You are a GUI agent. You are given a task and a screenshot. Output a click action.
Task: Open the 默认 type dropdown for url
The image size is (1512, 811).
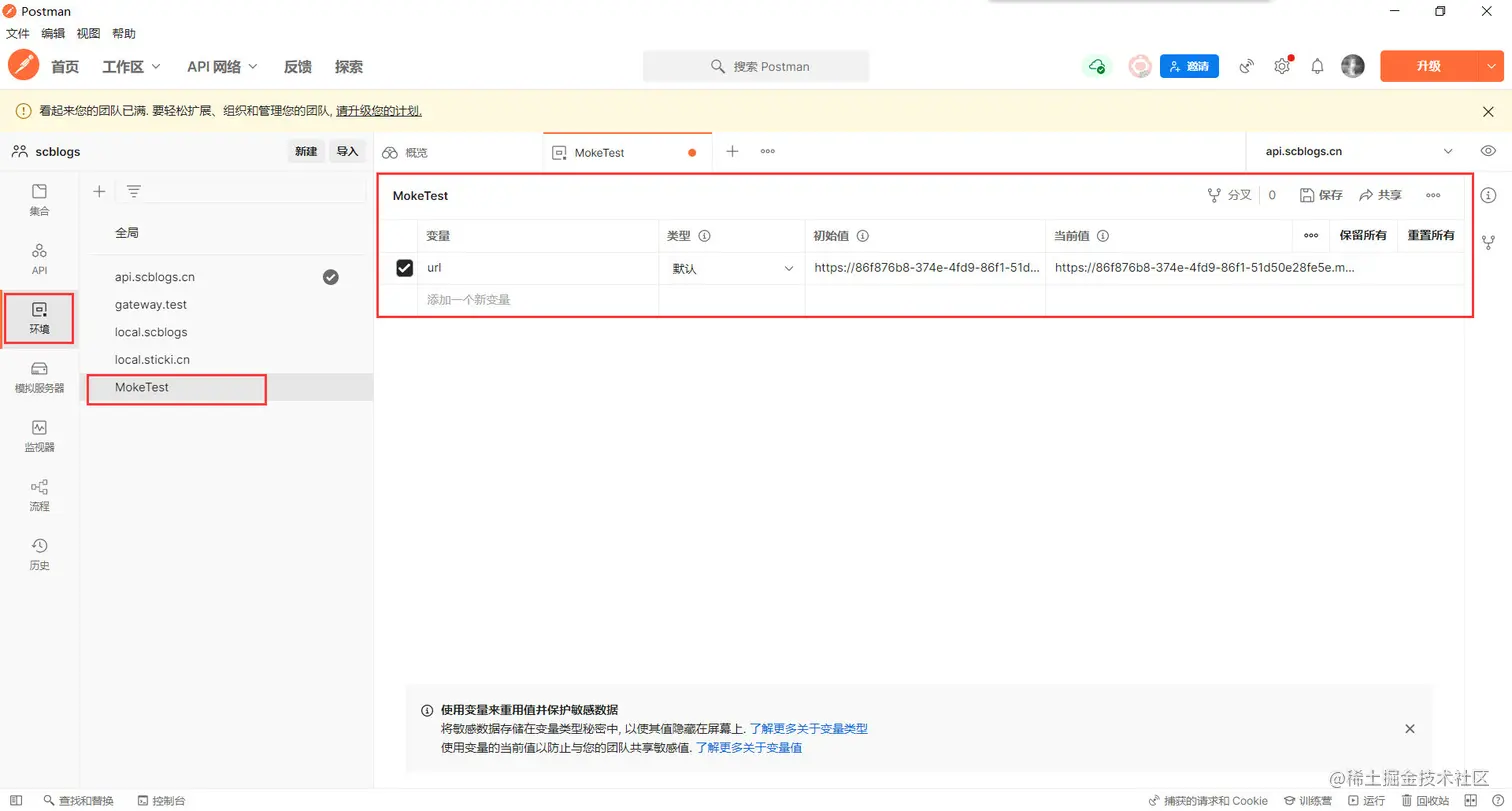731,268
